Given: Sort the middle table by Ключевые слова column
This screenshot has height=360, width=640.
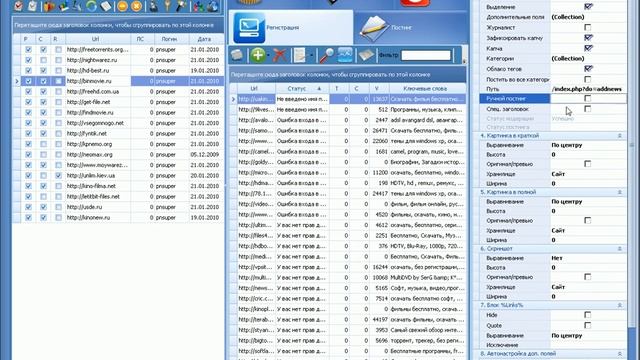Looking at the screenshot, I should [427, 88].
